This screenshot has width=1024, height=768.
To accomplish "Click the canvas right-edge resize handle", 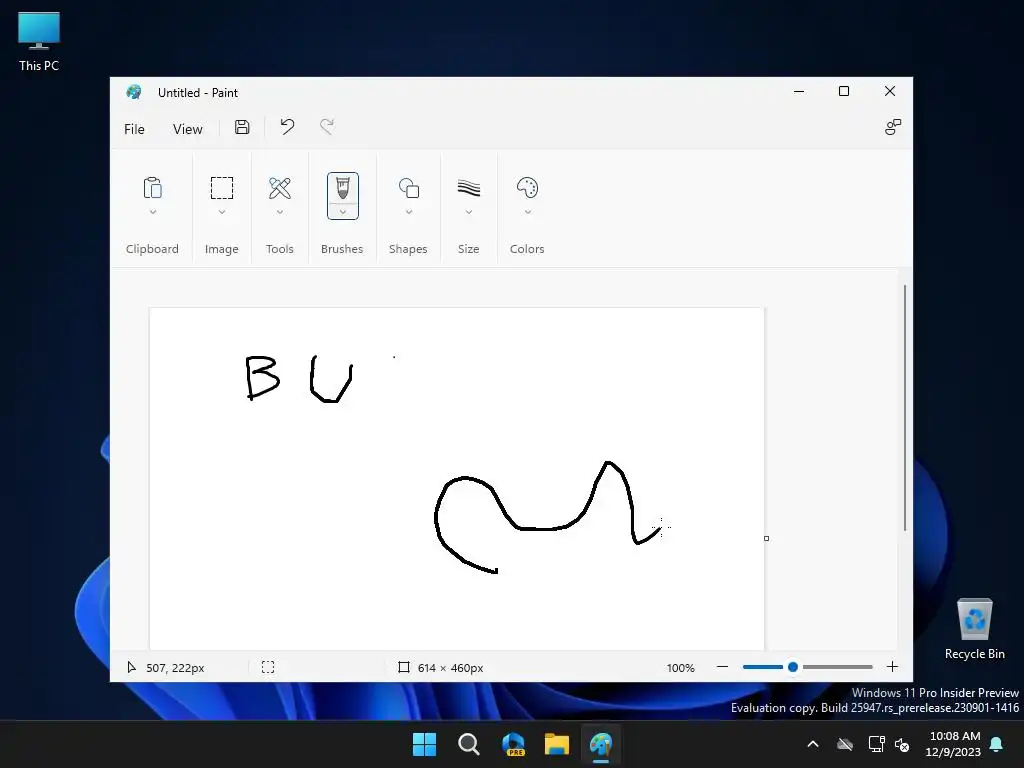I will (x=766, y=538).
